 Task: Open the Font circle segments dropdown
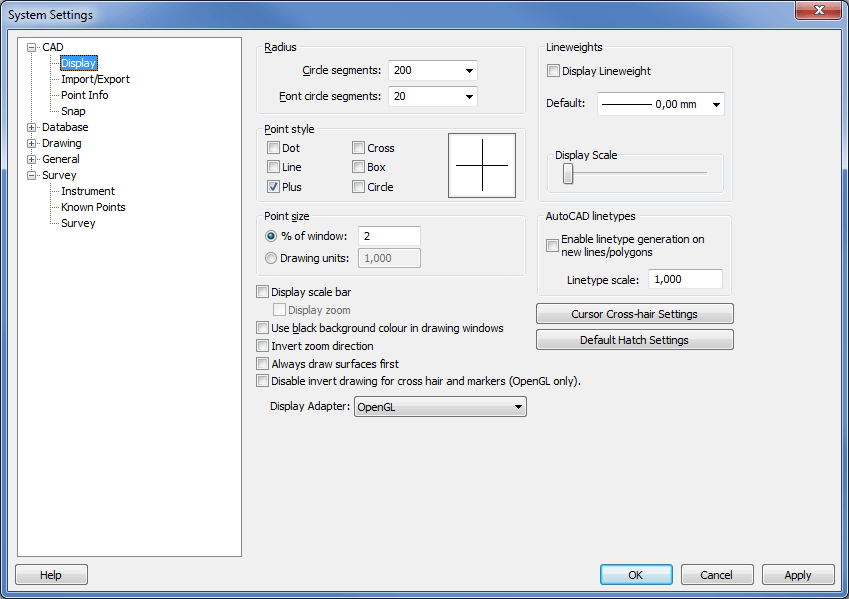point(468,97)
